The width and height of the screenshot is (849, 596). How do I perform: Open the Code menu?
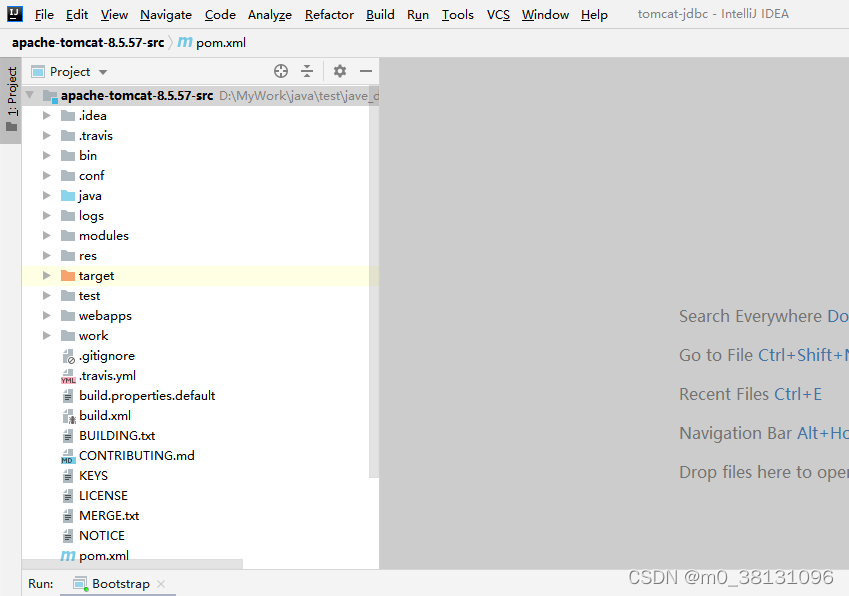[220, 15]
